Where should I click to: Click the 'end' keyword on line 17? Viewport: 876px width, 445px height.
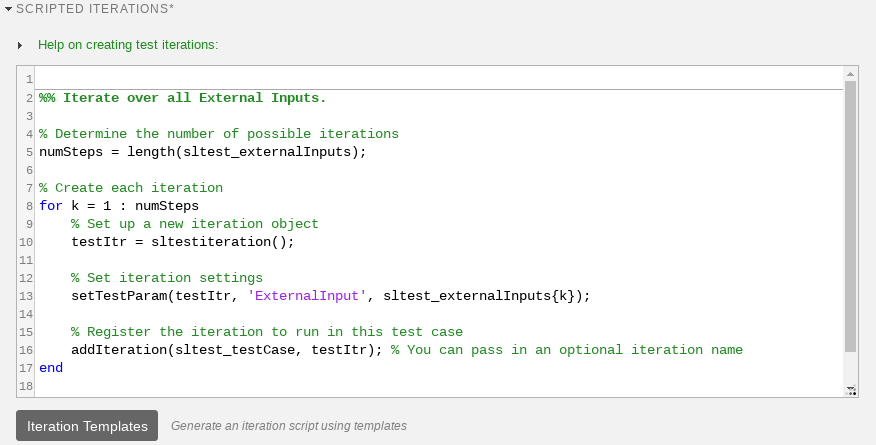click(x=51, y=368)
